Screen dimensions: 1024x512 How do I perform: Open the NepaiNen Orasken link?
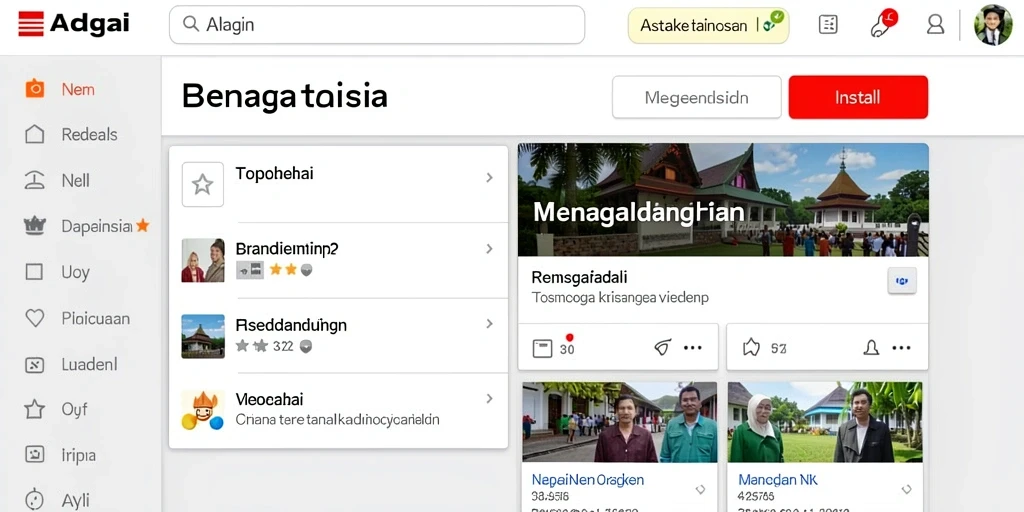(x=588, y=480)
